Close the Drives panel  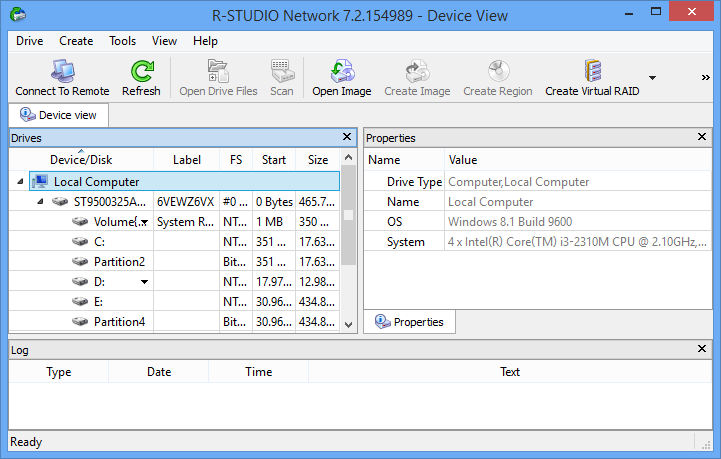click(x=347, y=137)
